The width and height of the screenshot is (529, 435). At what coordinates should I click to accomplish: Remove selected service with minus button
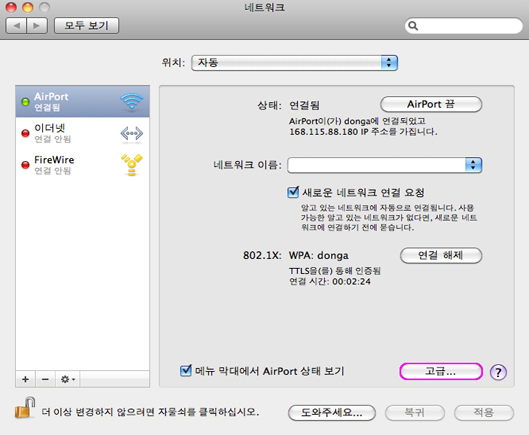[x=45, y=379]
